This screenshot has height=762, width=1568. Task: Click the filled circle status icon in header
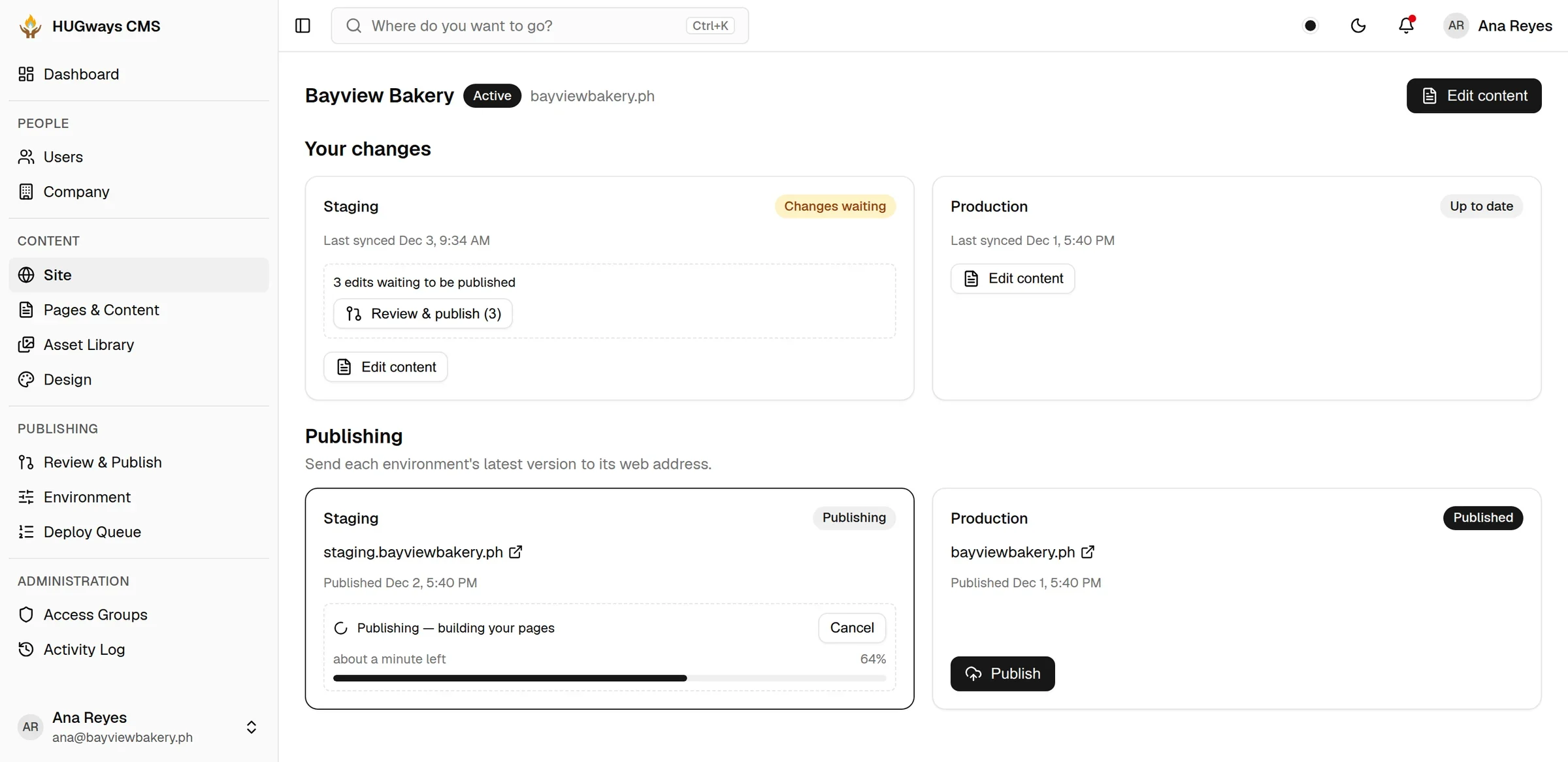pos(1310,25)
